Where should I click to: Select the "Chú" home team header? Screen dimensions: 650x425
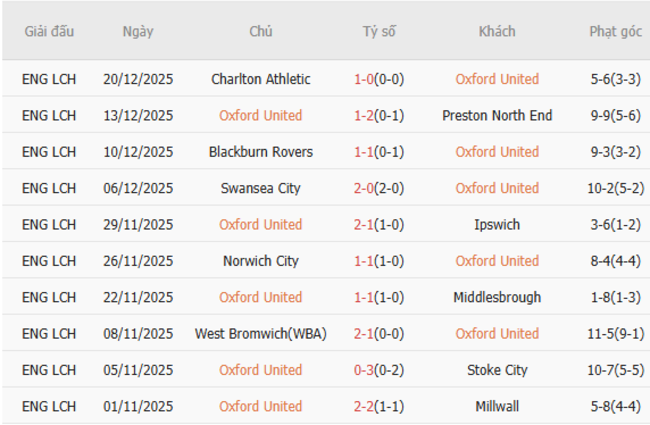(x=261, y=31)
